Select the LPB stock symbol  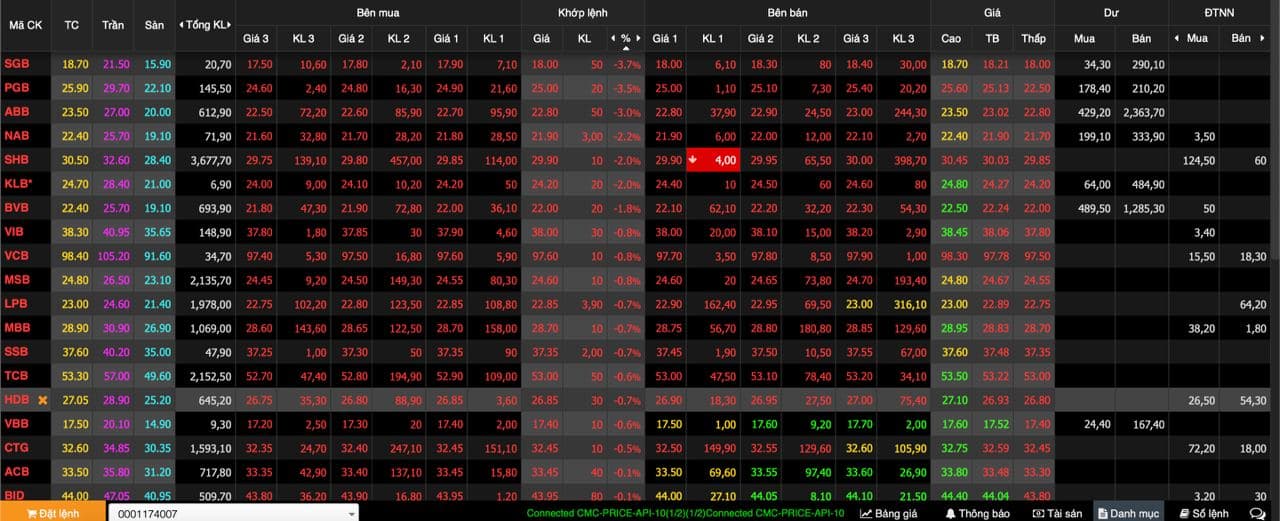point(17,304)
